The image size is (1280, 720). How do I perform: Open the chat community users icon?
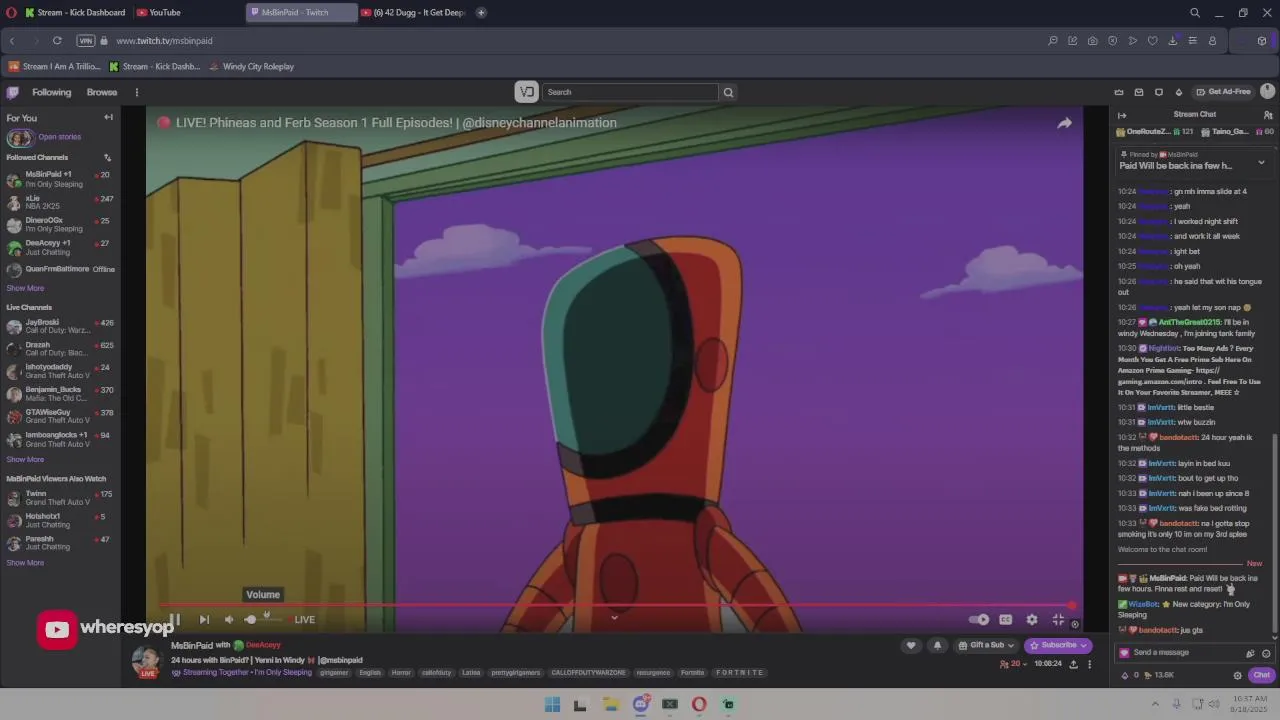tap(1268, 115)
